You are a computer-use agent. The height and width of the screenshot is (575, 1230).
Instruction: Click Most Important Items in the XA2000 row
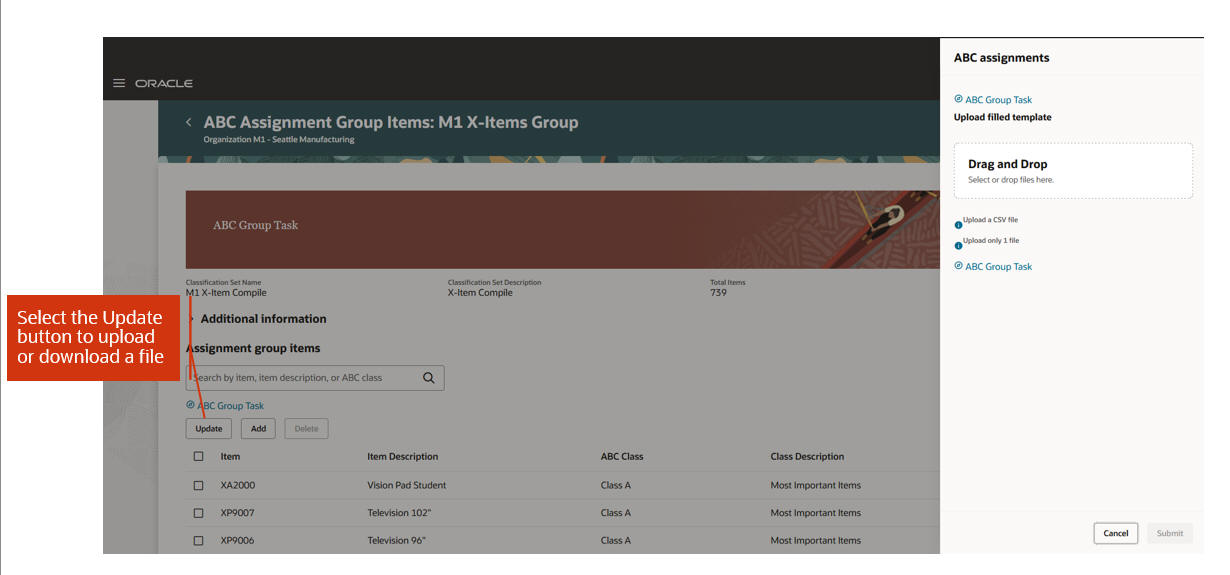coord(815,485)
